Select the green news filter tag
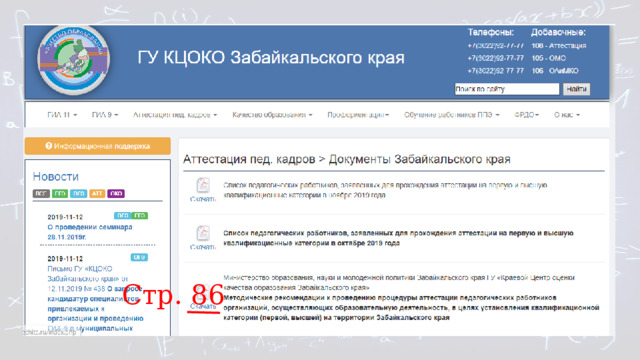The height and width of the screenshot is (360, 640). (60, 193)
